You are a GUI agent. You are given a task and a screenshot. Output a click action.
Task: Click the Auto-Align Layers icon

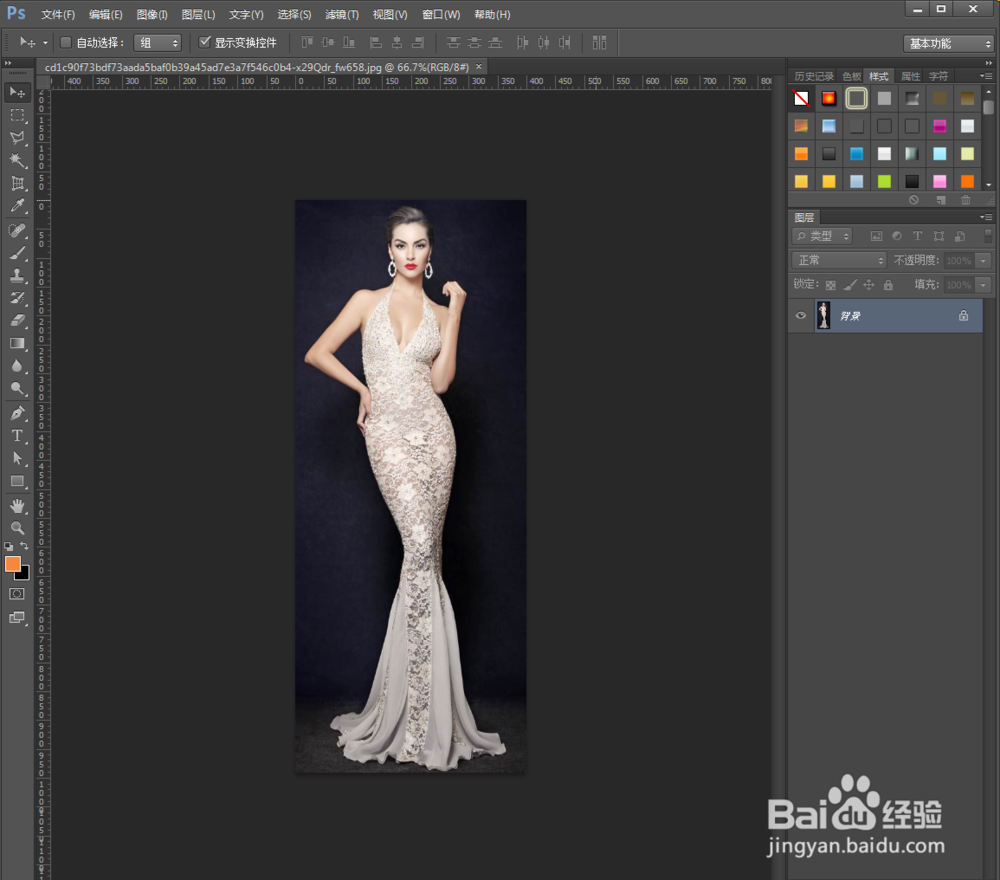(x=599, y=43)
